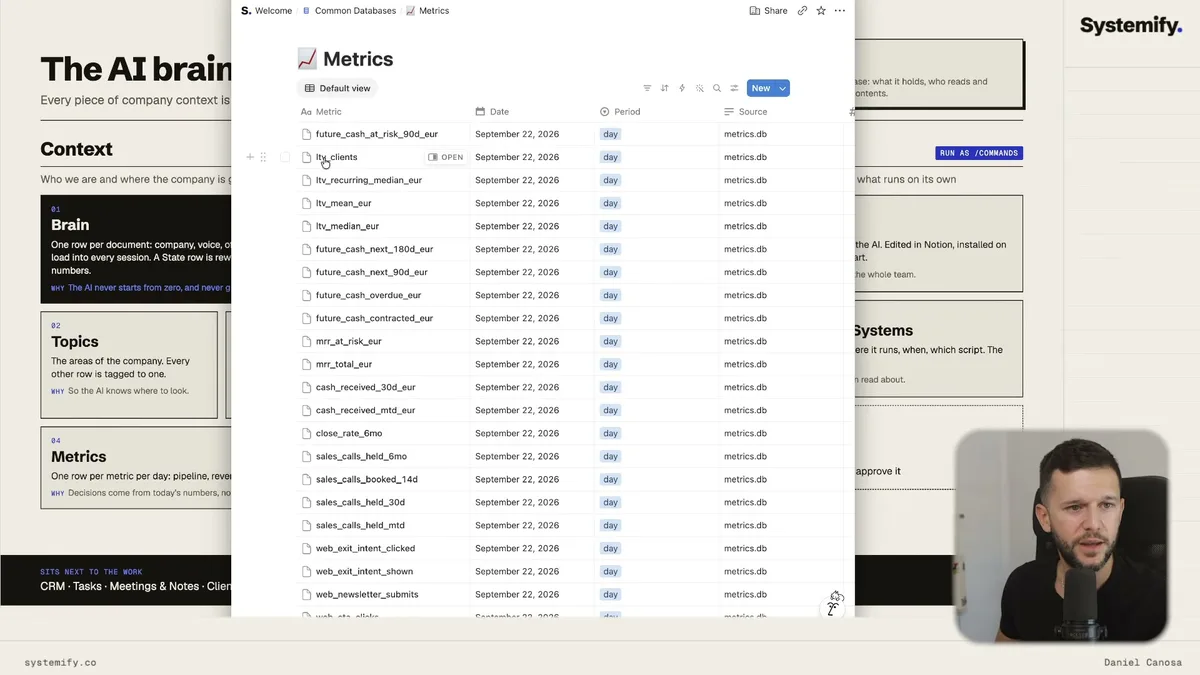Tick the checkbox on ltv_clients row

point(285,157)
